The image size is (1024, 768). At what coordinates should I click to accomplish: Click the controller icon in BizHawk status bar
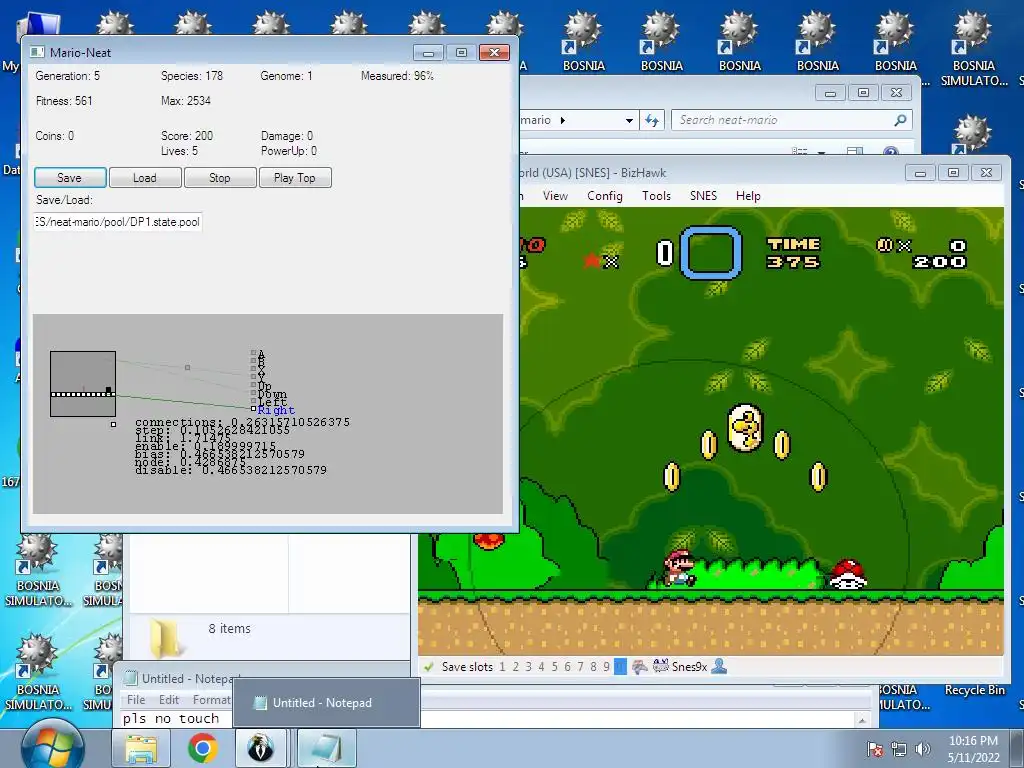640,667
